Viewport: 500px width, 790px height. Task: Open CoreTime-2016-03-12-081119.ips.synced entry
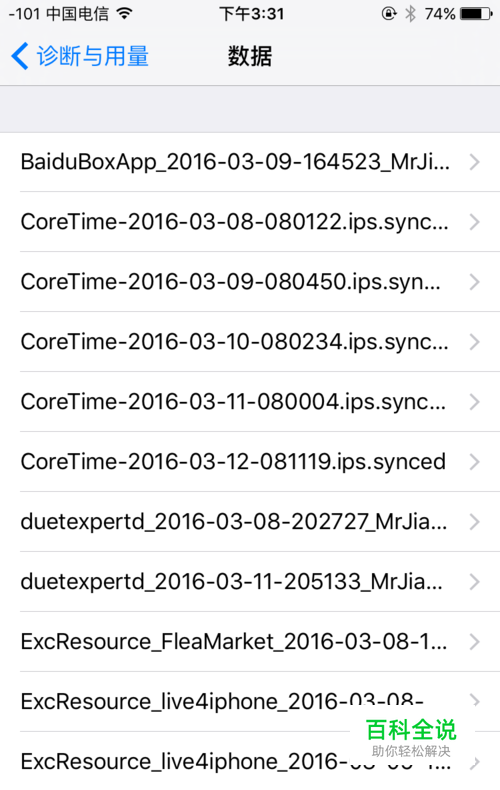pyautogui.click(x=250, y=462)
